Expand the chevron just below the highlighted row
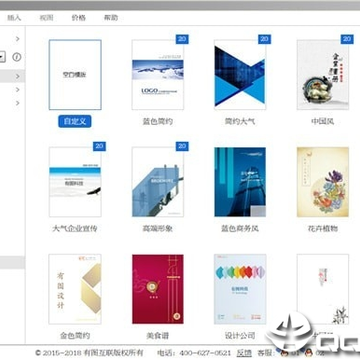The image size is (360, 360). point(17,90)
